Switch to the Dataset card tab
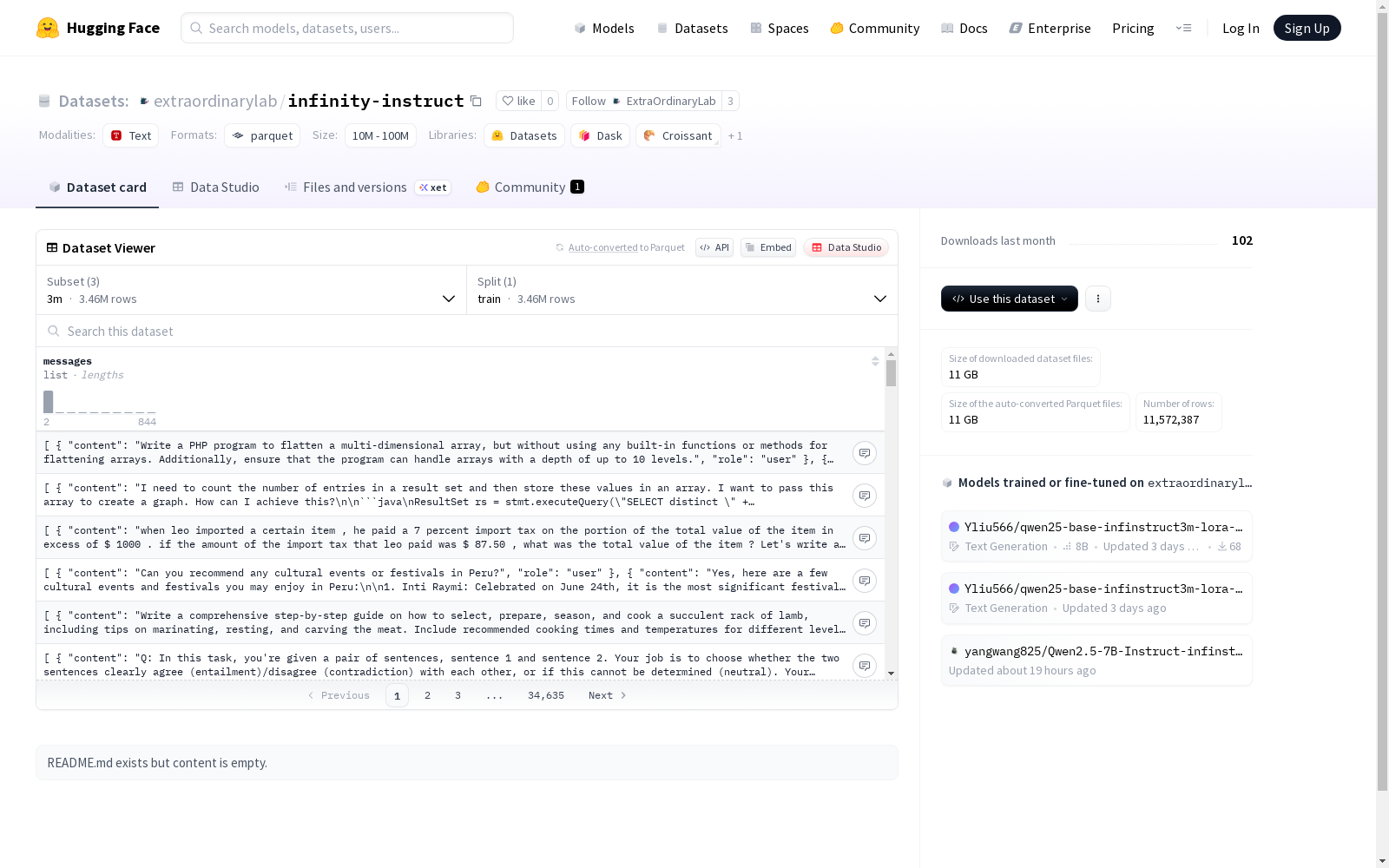 point(97,187)
